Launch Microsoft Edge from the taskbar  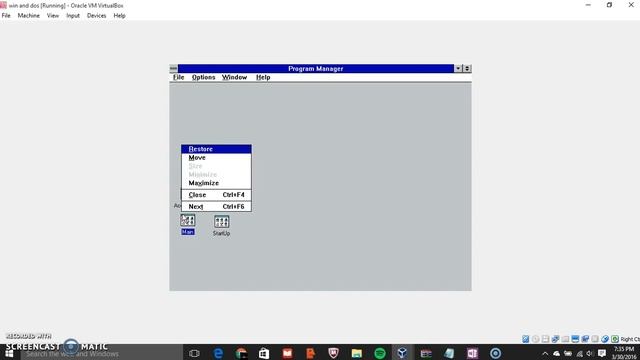click(218, 353)
